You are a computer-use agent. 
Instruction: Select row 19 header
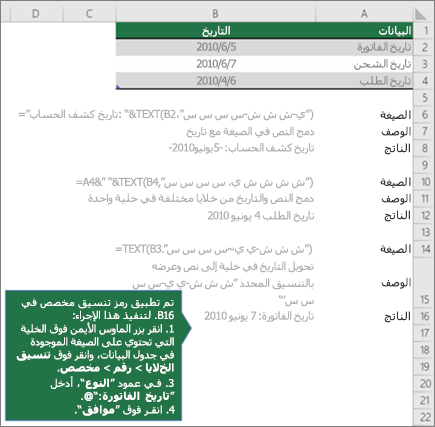(423, 366)
